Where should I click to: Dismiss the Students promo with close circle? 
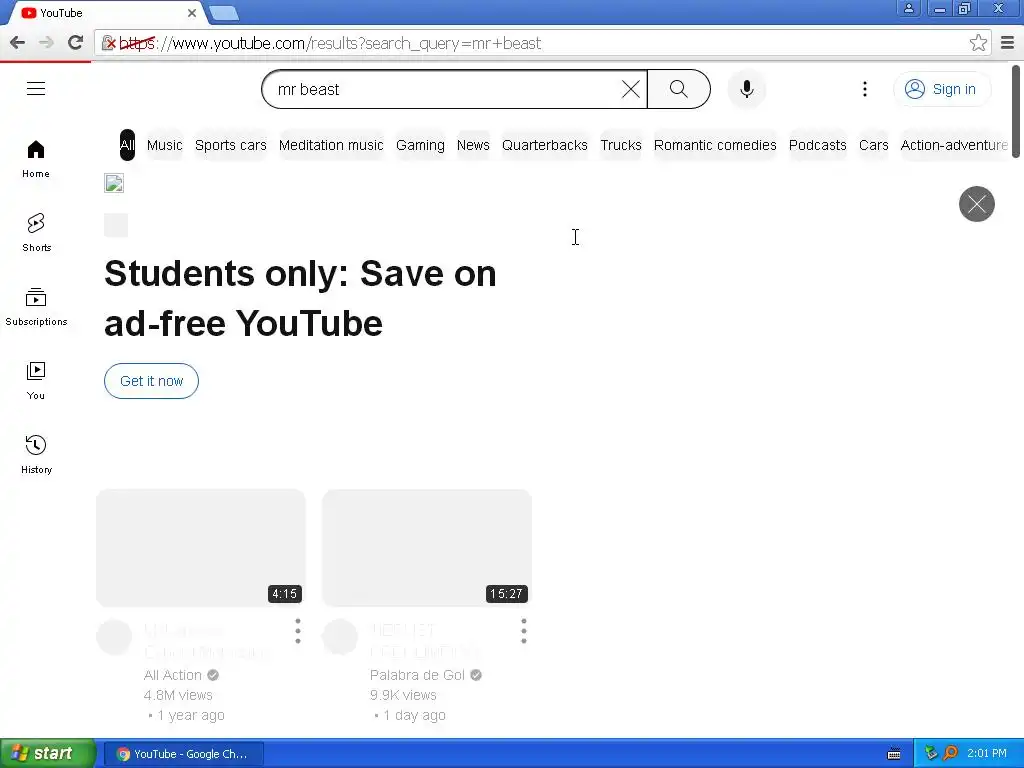click(976, 204)
